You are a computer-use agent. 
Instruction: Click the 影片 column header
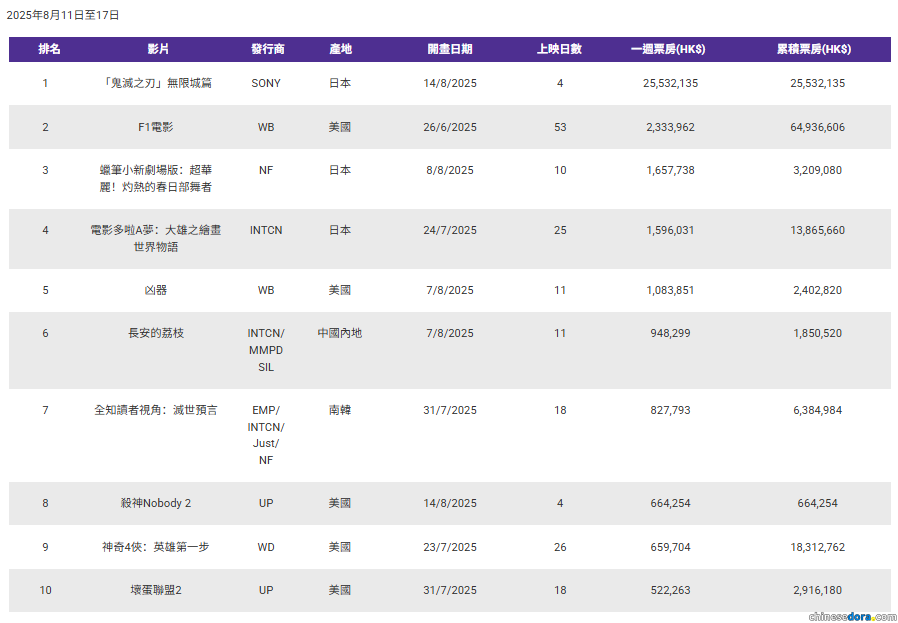[158, 49]
